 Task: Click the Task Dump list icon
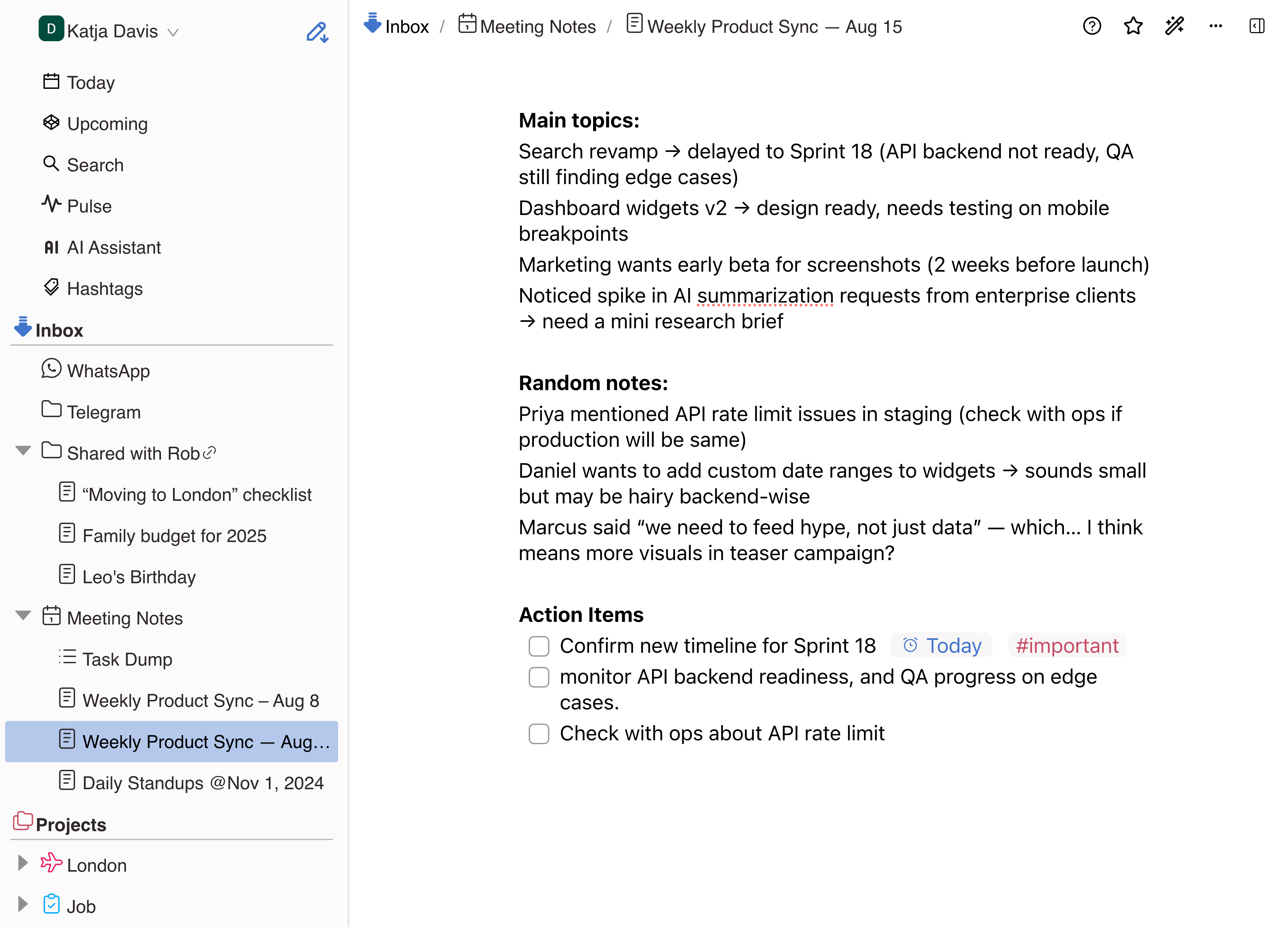(67, 657)
